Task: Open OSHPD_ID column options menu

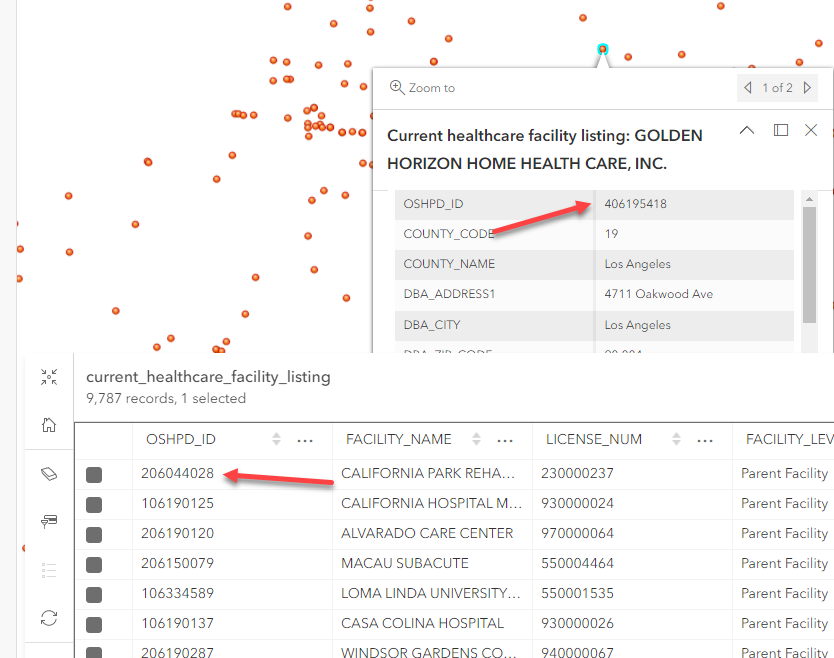Action: click(306, 440)
